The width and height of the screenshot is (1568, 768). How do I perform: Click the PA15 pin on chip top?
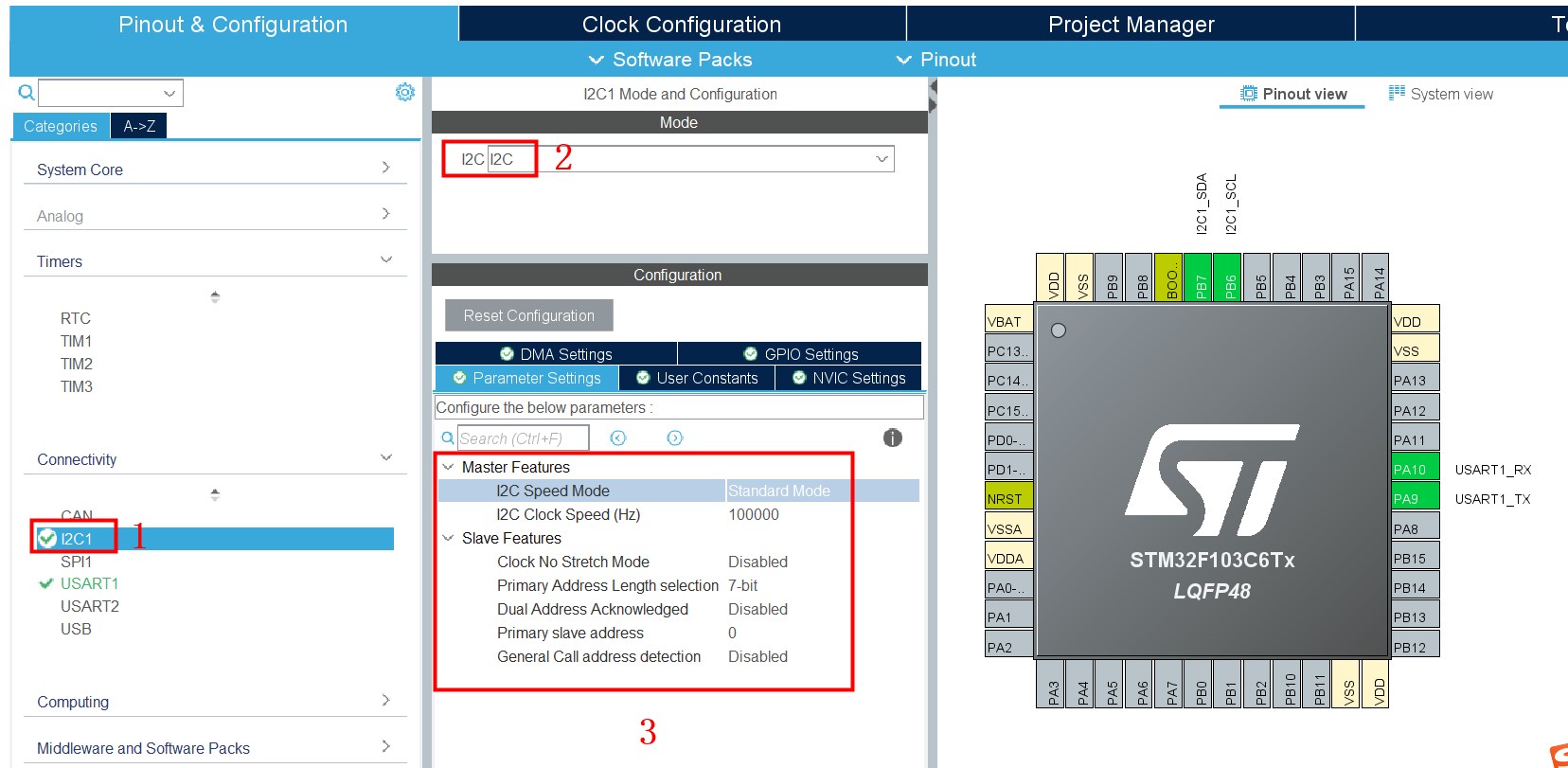(x=1346, y=277)
